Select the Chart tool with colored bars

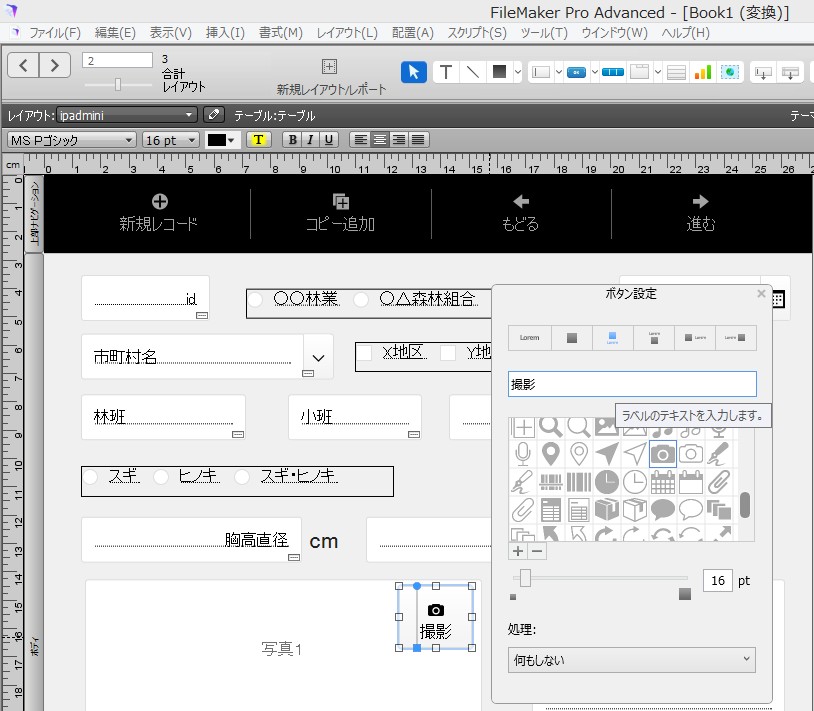pos(703,72)
